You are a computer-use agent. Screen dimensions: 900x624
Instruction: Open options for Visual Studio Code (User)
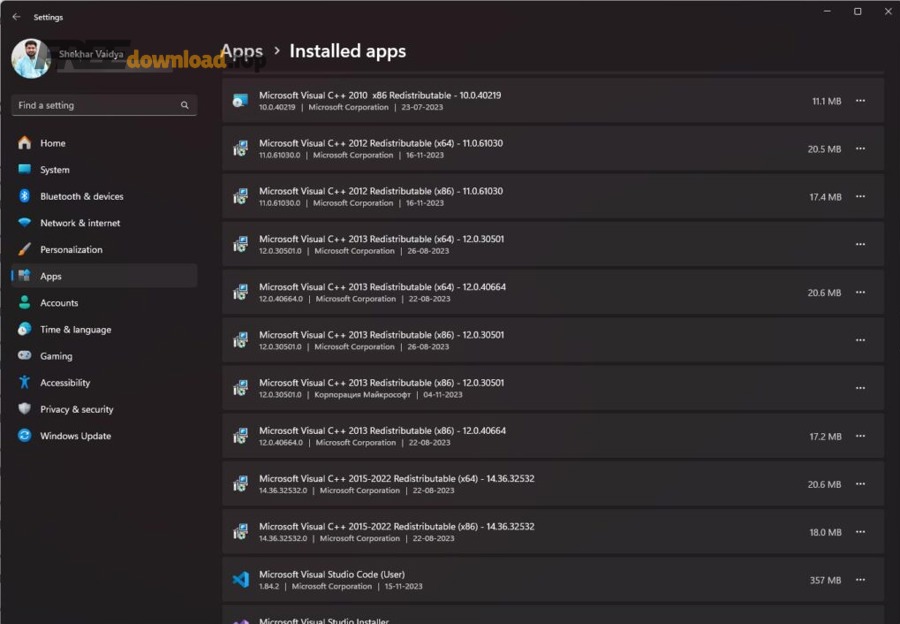click(x=860, y=580)
